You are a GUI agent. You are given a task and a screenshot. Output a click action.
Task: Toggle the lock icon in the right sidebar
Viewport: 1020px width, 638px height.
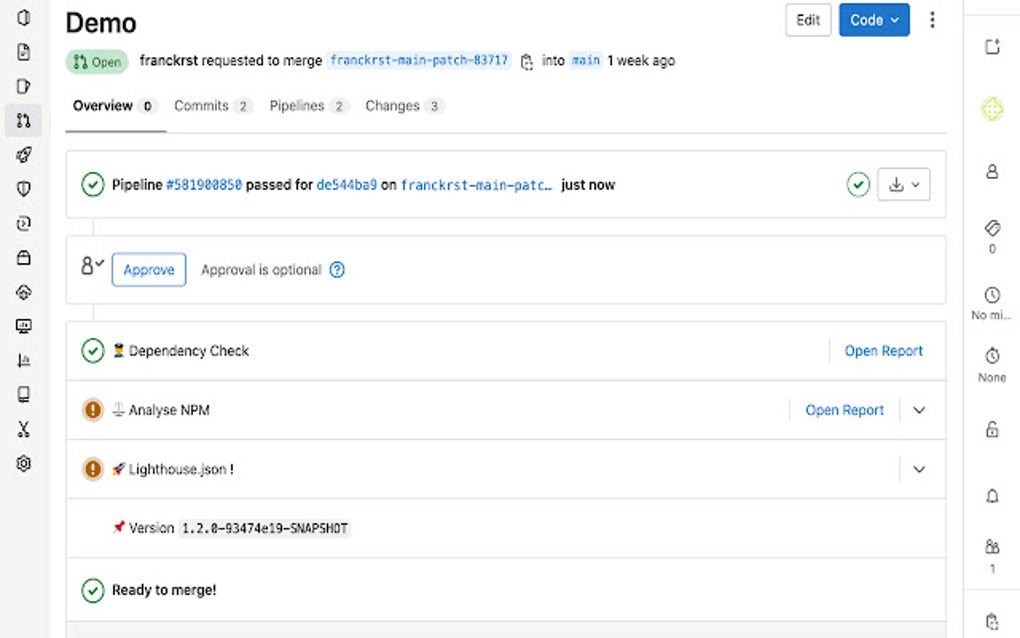point(990,430)
